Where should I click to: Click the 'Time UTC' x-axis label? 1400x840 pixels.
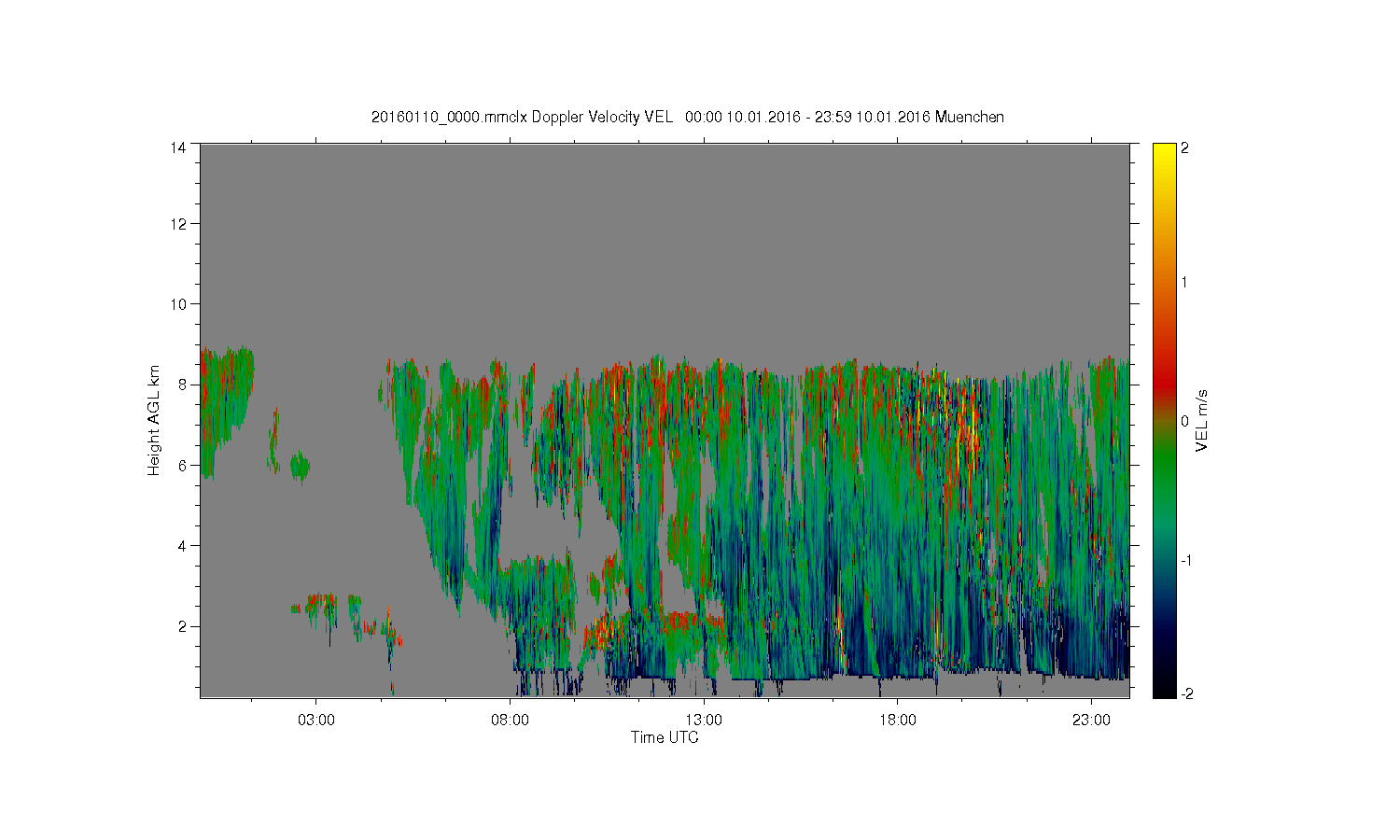[x=665, y=737]
